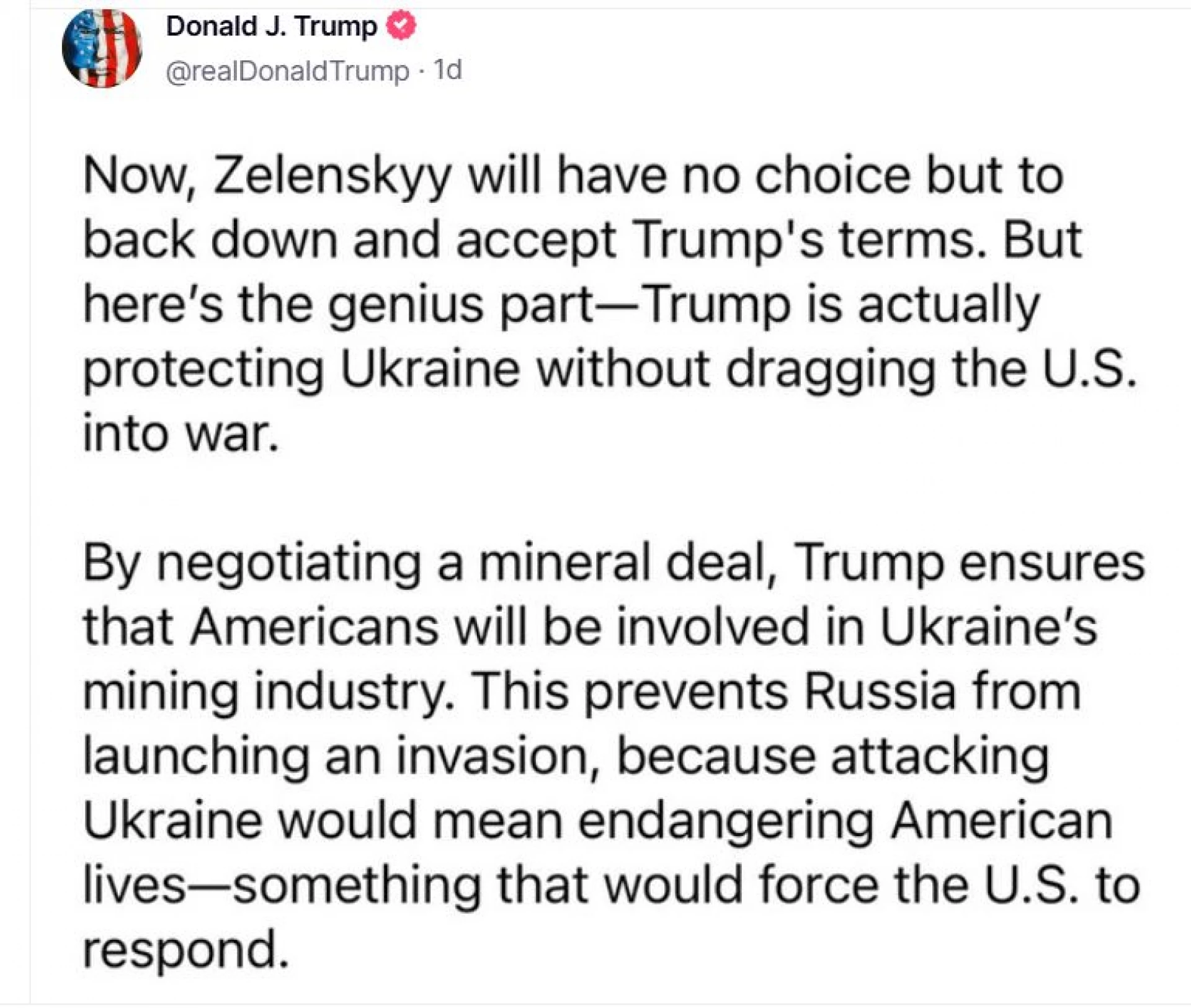Click the red verified checkmark badge
The height and width of the screenshot is (1008, 1191).
(401, 26)
